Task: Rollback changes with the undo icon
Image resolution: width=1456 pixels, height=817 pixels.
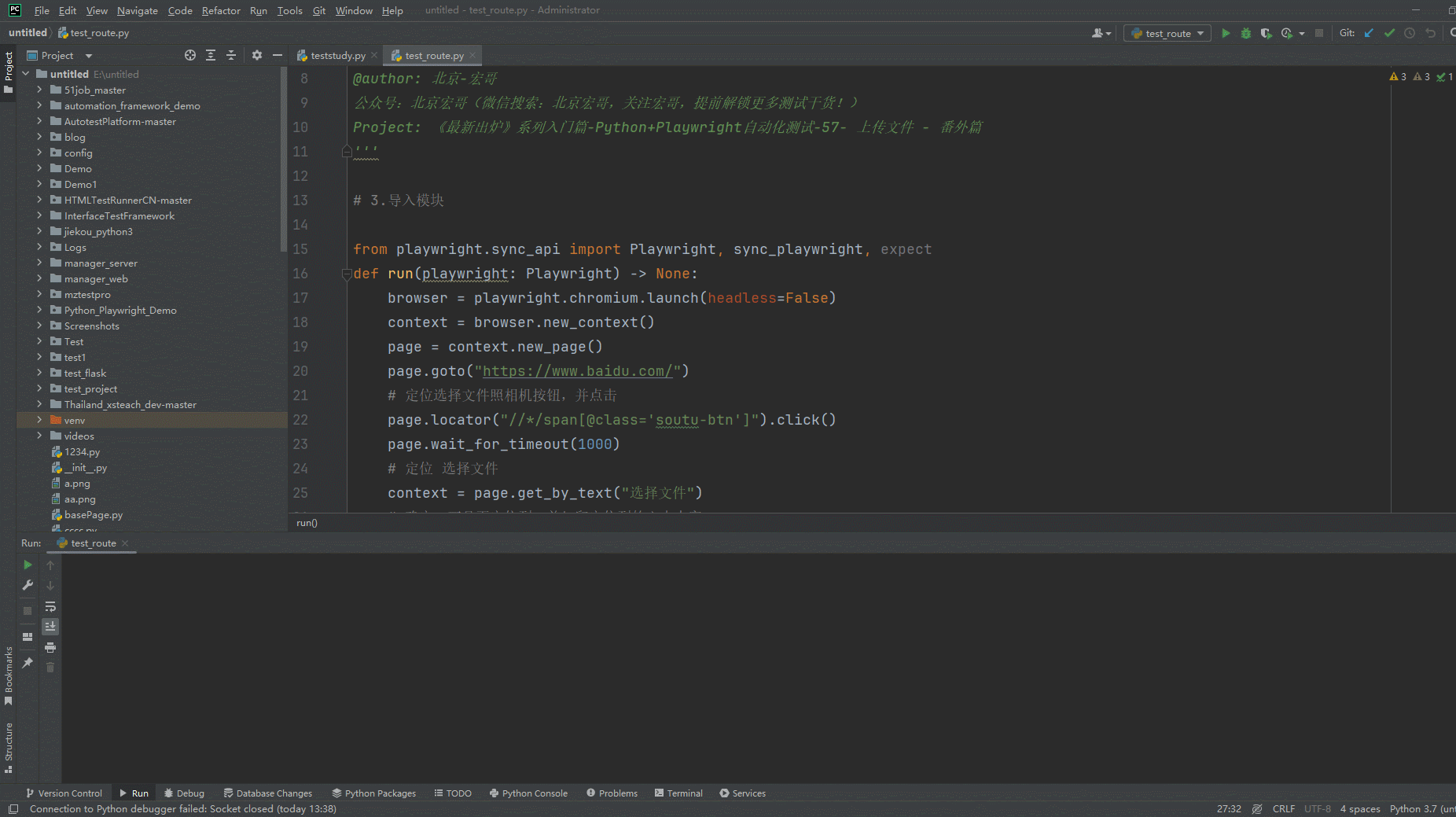Action: pos(1430,33)
